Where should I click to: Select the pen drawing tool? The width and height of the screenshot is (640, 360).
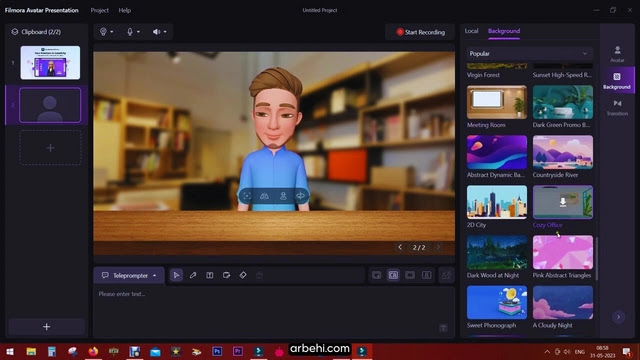pos(193,275)
